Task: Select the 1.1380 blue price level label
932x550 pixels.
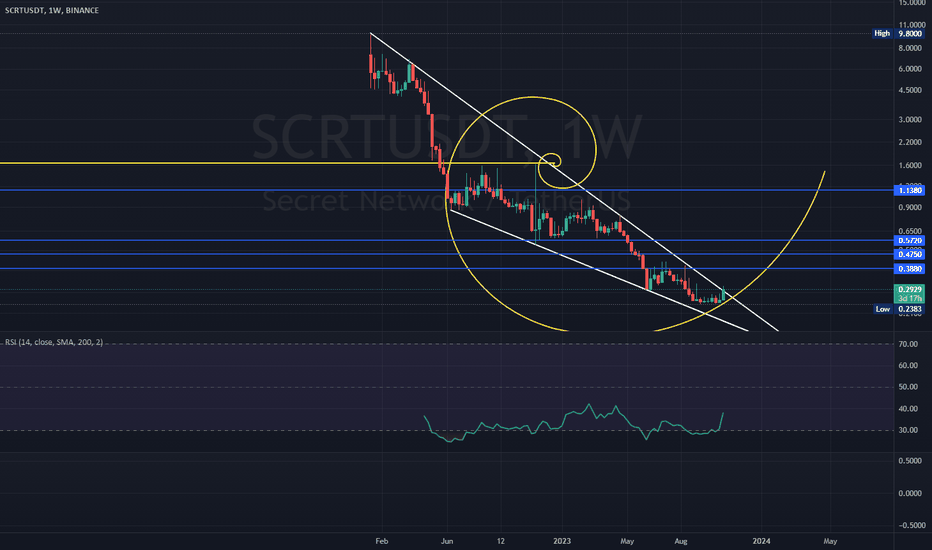Action: pos(909,190)
